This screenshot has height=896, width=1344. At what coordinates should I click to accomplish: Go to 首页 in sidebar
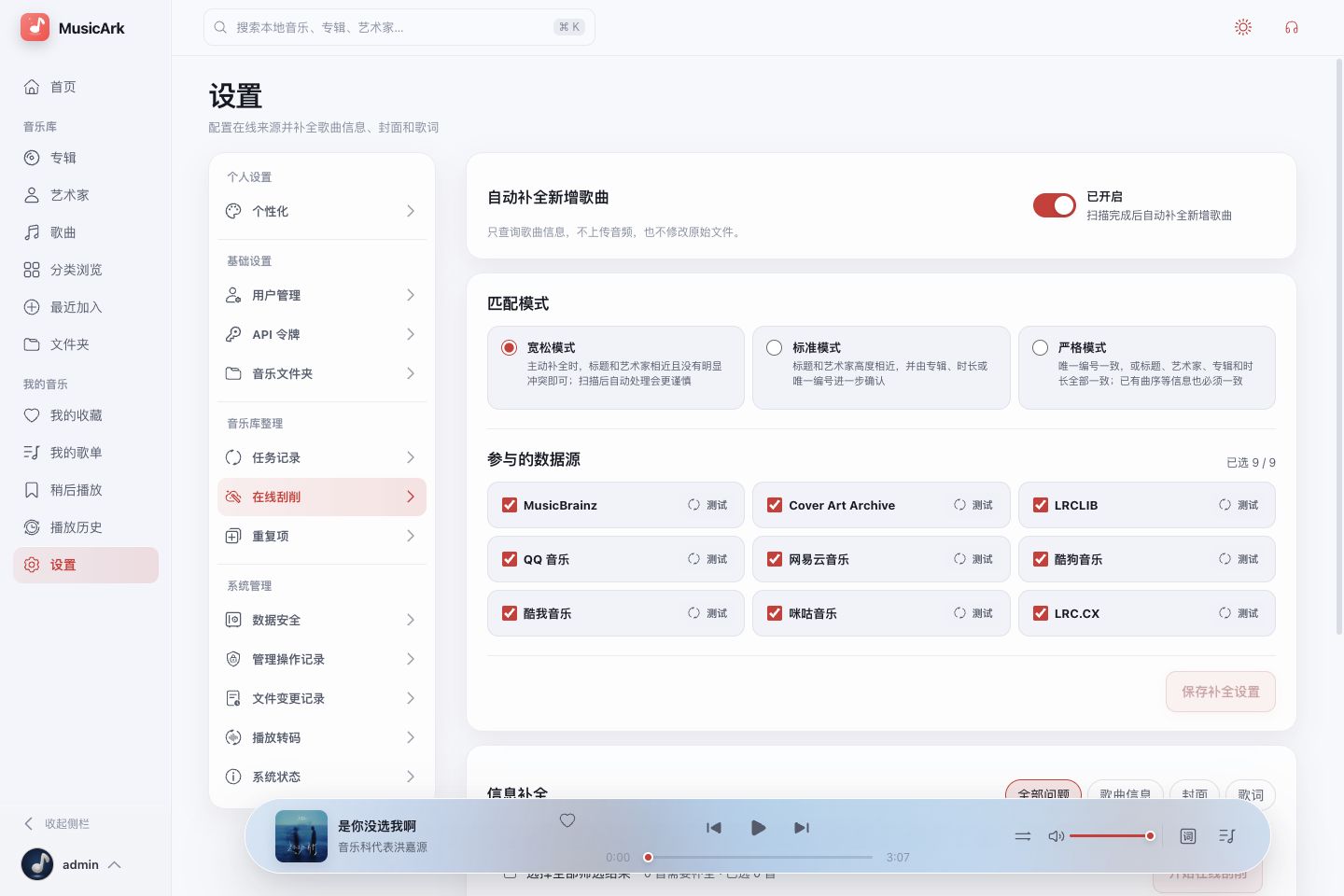pyautogui.click(x=86, y=87)
